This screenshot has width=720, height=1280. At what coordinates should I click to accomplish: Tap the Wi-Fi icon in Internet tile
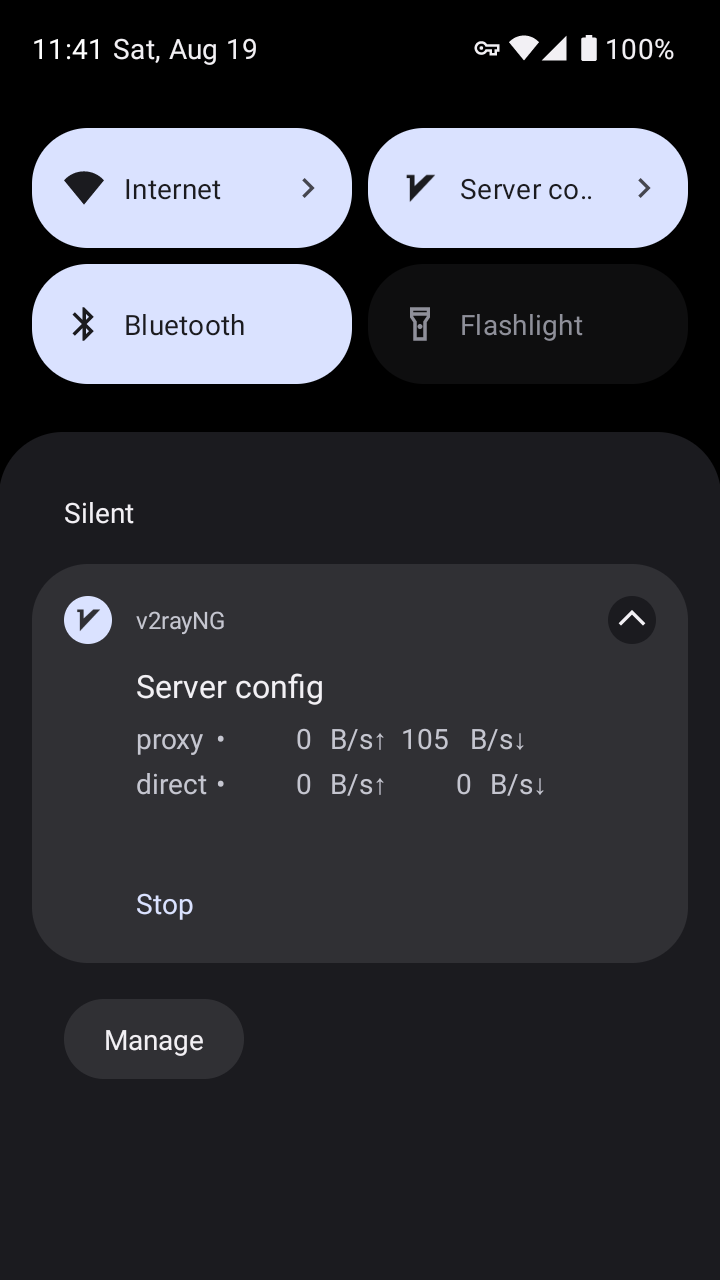coord(84,188)
